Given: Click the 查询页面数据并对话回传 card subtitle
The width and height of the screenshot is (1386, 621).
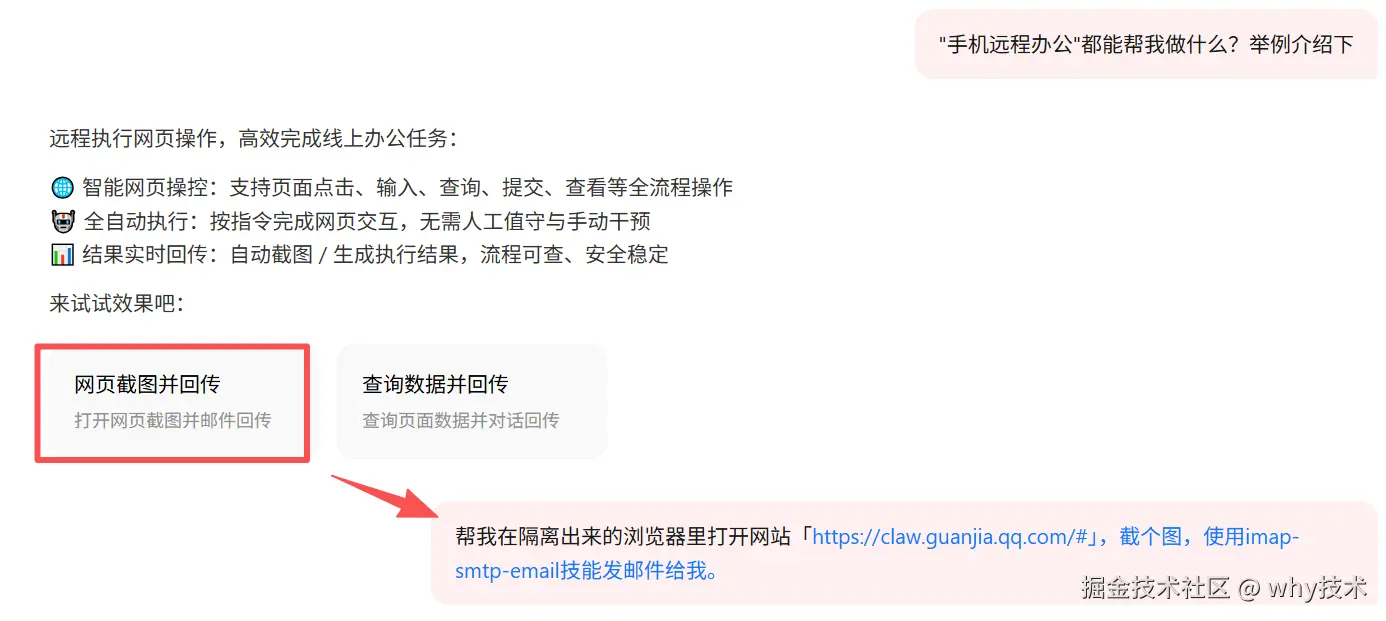Looking at the screenshot, I should (460, 420).
